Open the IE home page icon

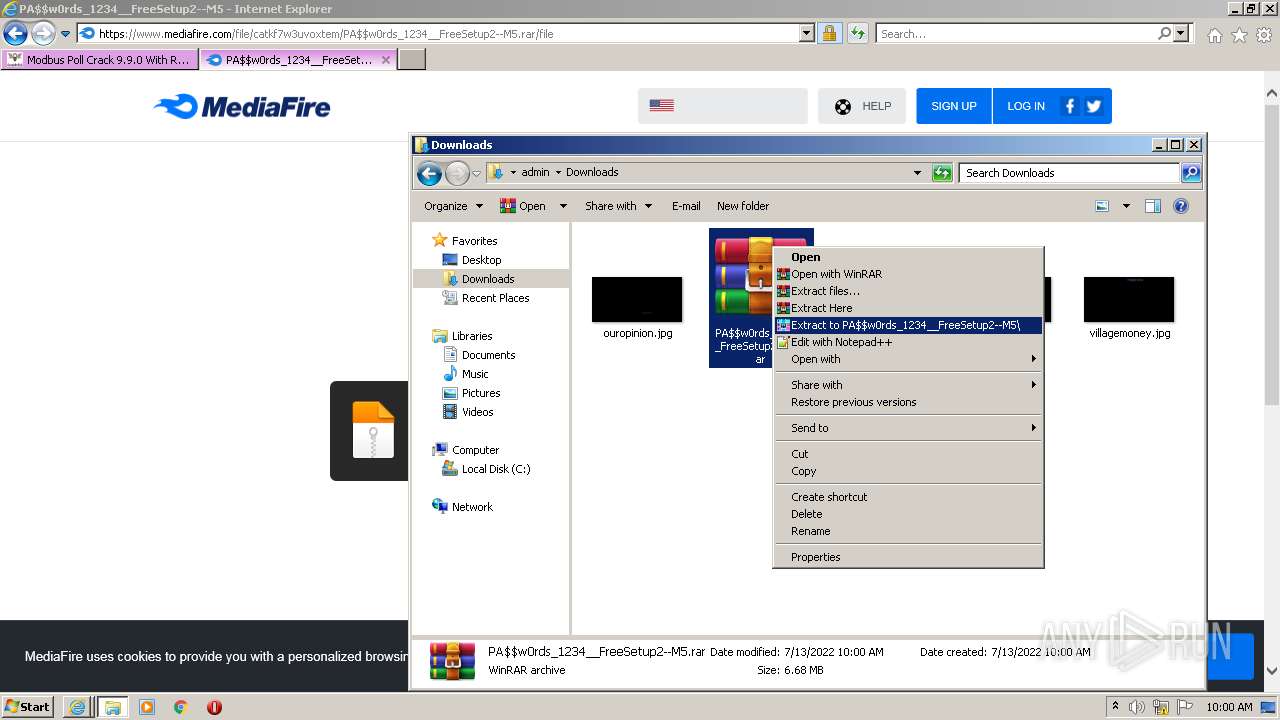point(1214,35)
